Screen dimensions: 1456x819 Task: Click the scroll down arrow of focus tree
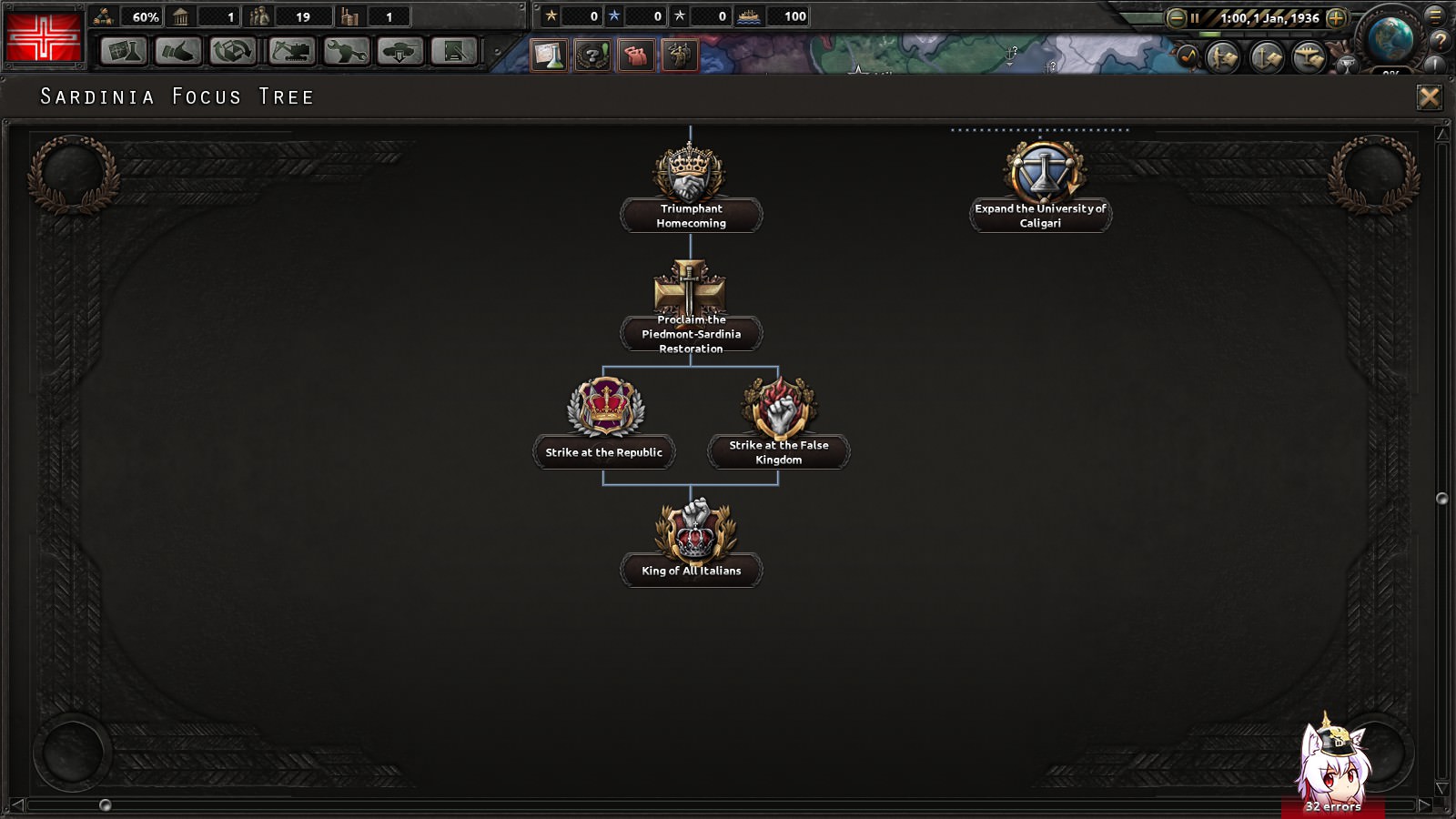point(1441,788)
